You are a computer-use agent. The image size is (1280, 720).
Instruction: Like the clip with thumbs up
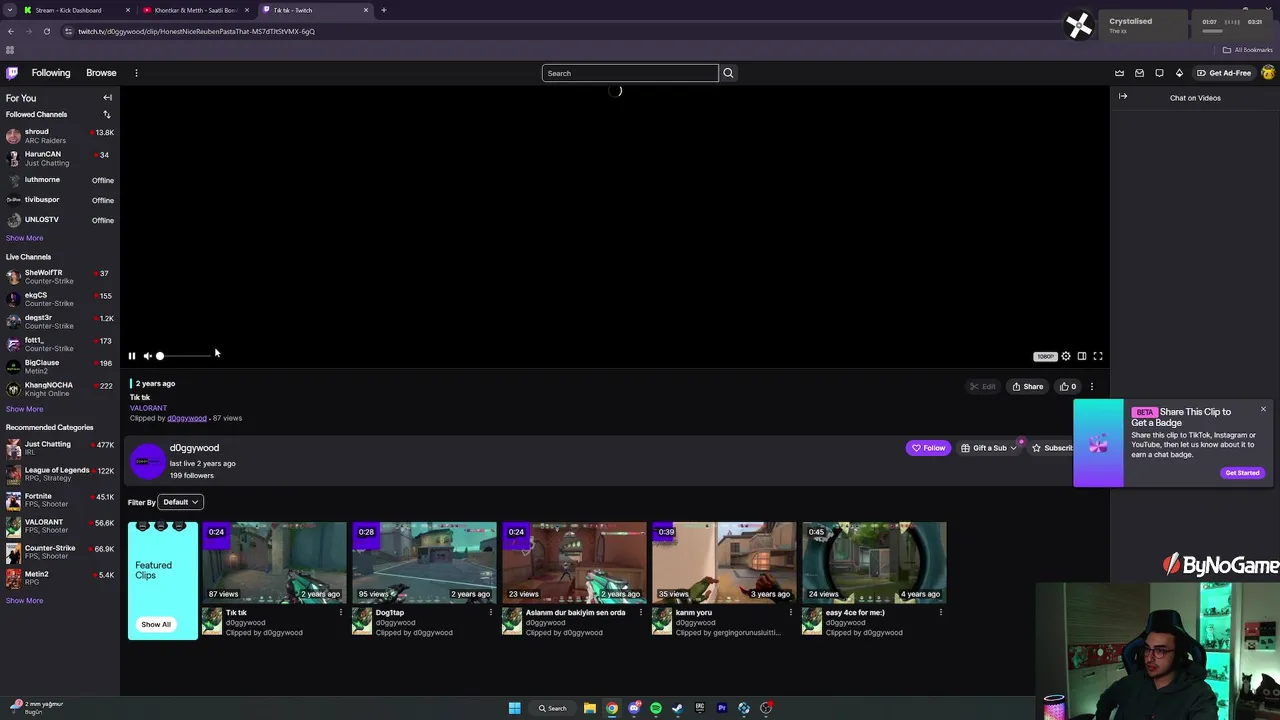1068,387
